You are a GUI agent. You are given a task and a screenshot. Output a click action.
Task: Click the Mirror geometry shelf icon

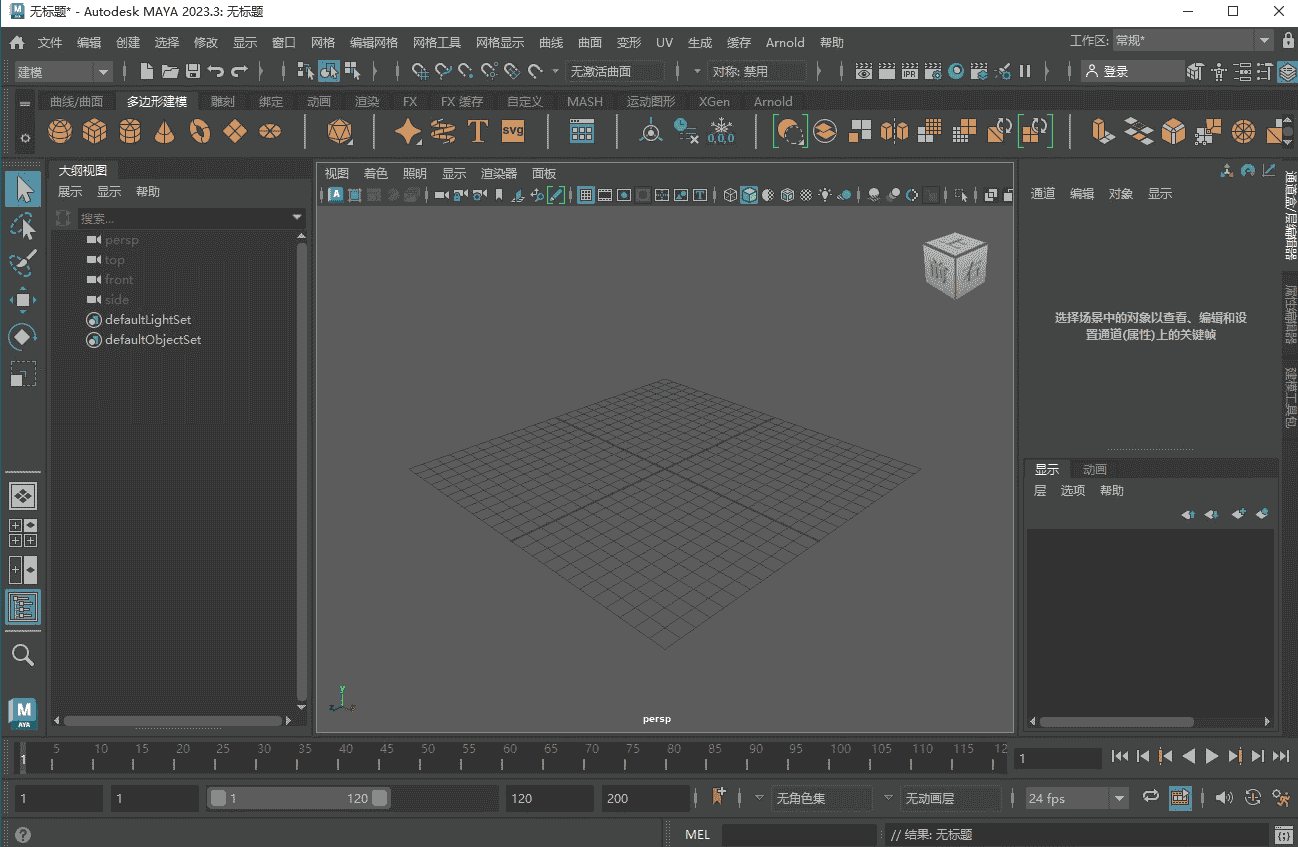(x=894, y=131)
